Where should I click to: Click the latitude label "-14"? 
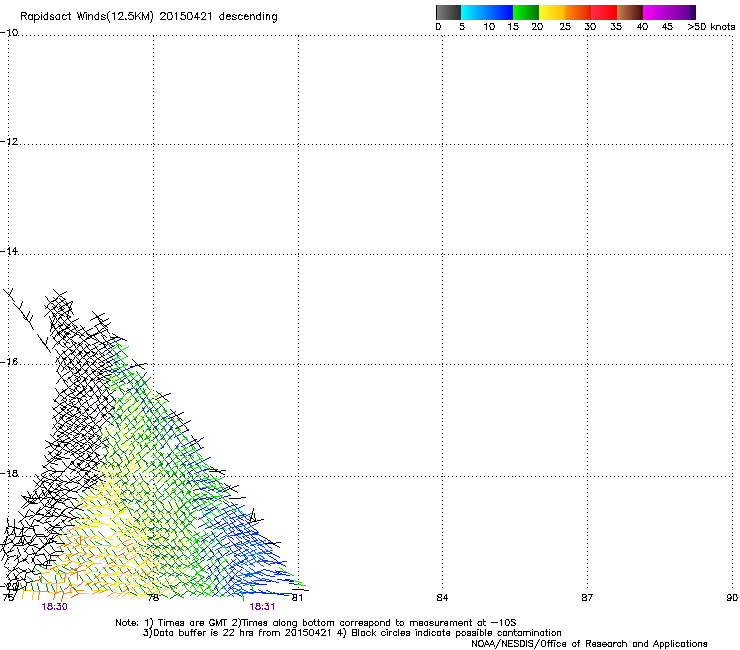tap(9, 251)
